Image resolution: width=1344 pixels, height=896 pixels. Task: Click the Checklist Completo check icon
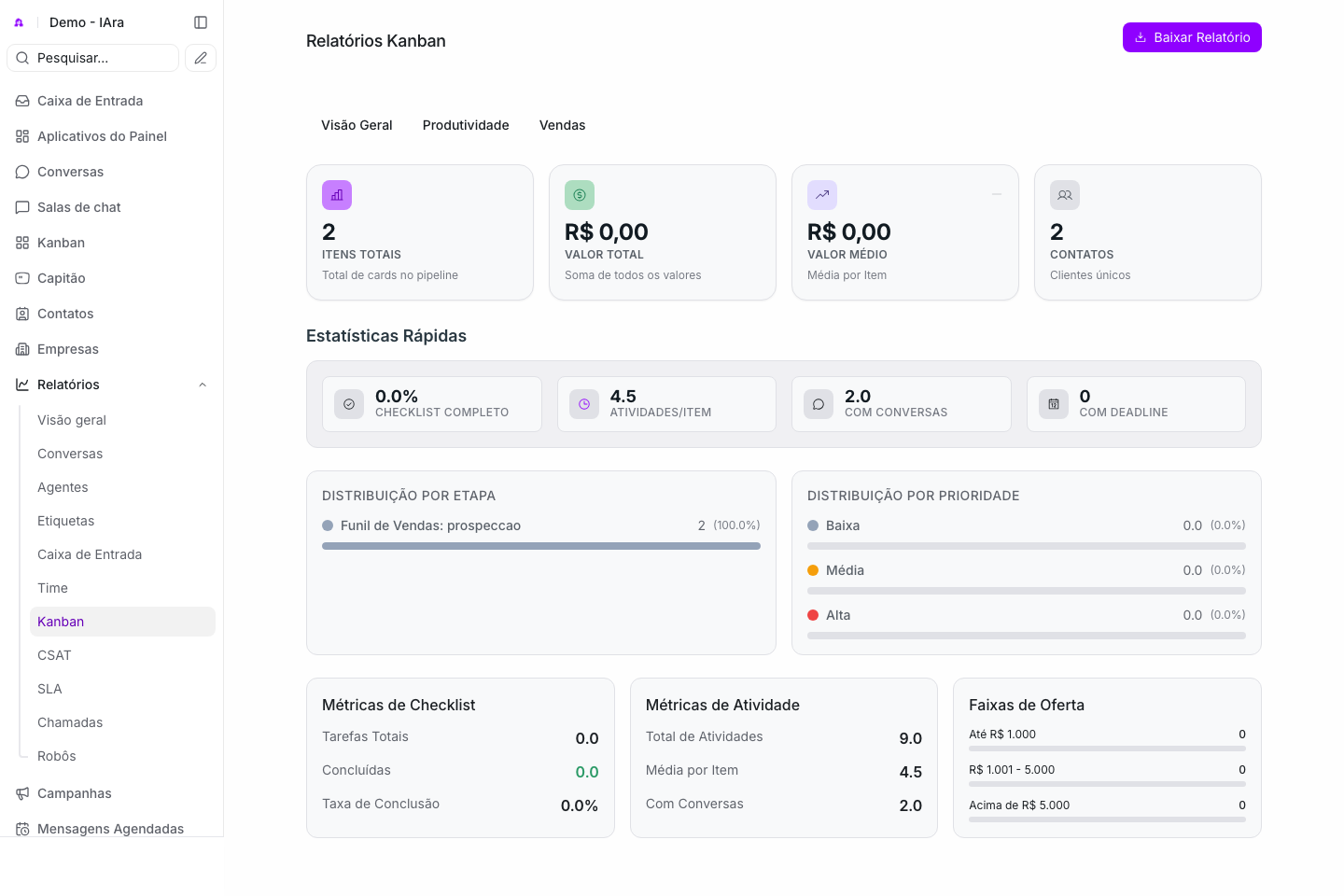point(349,404)
